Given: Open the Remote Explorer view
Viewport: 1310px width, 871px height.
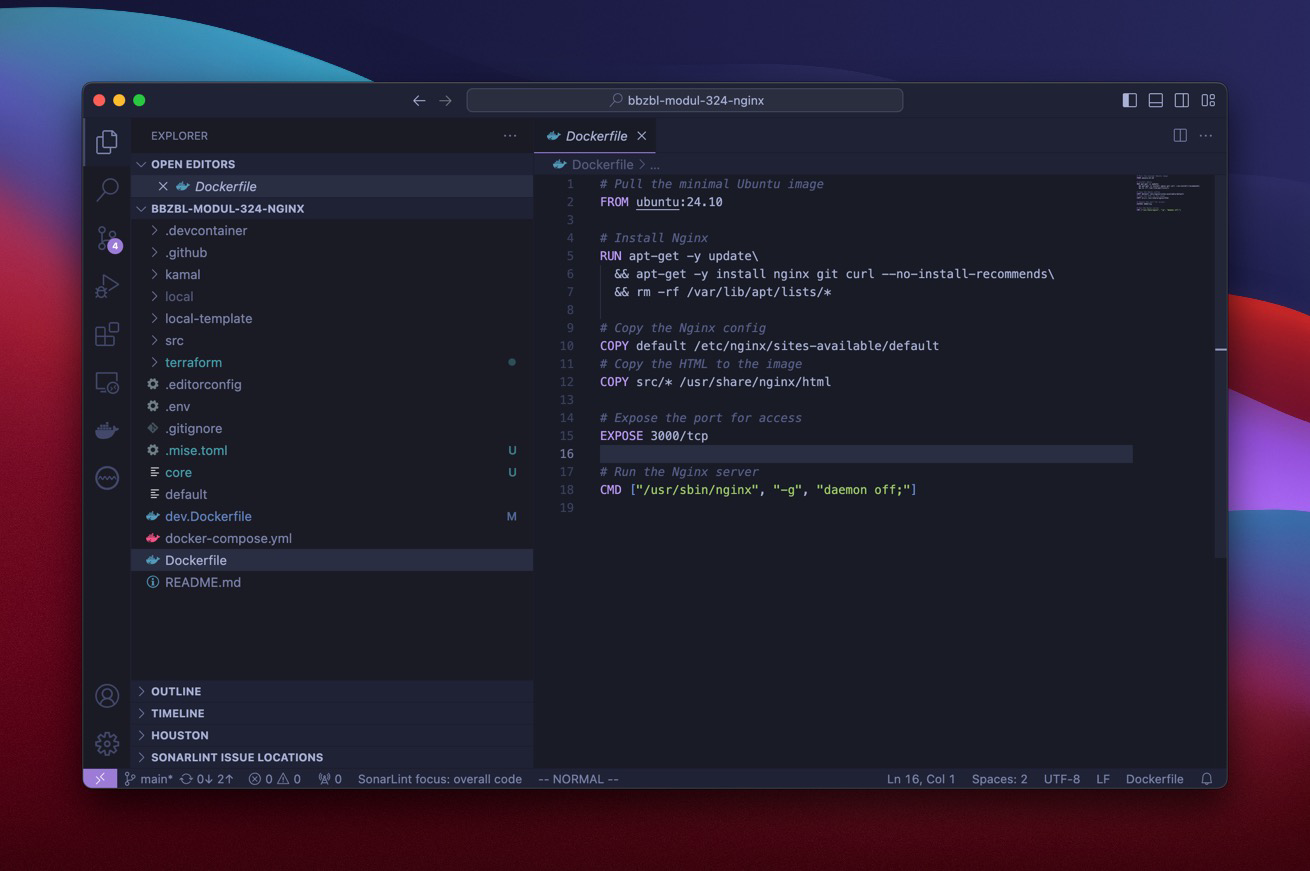Looking at the screenshot, I should click(x=107, y=383).
